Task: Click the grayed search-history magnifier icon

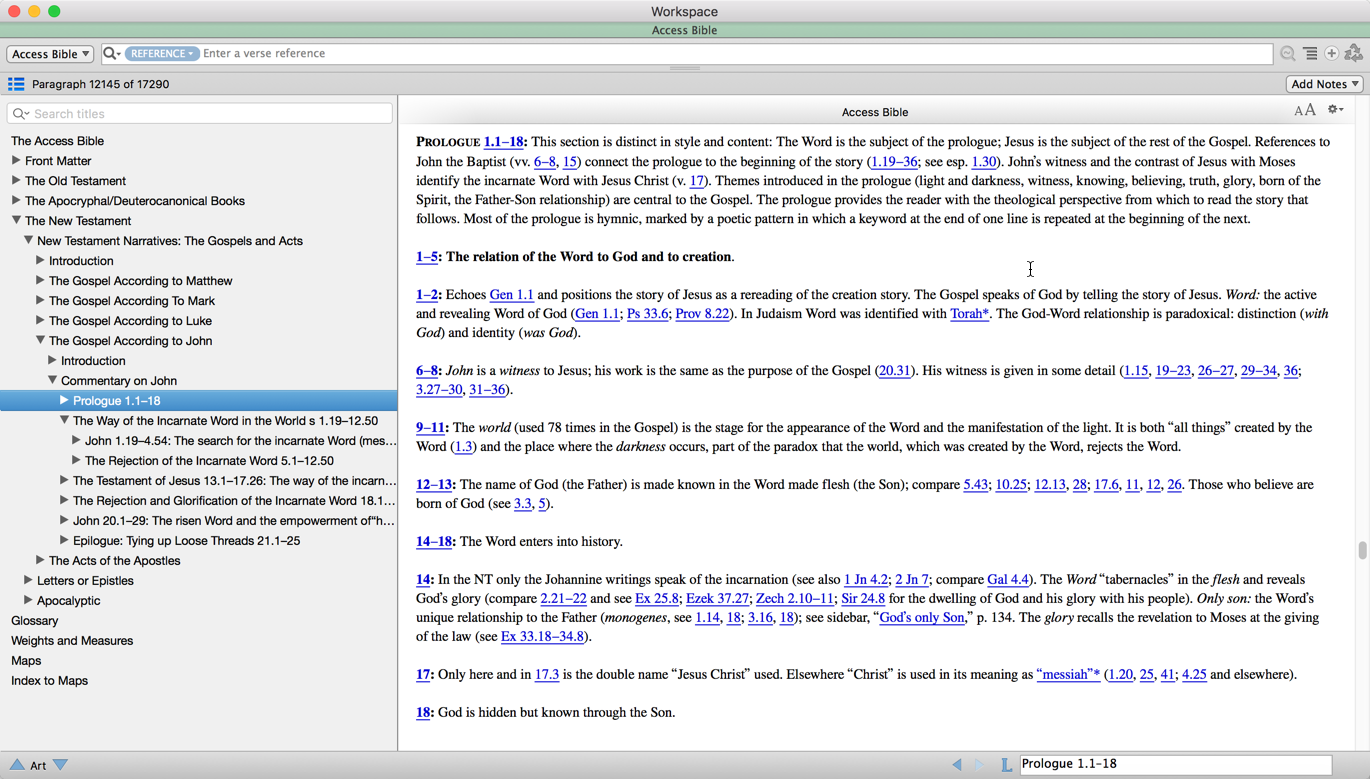Action: 1288,53
